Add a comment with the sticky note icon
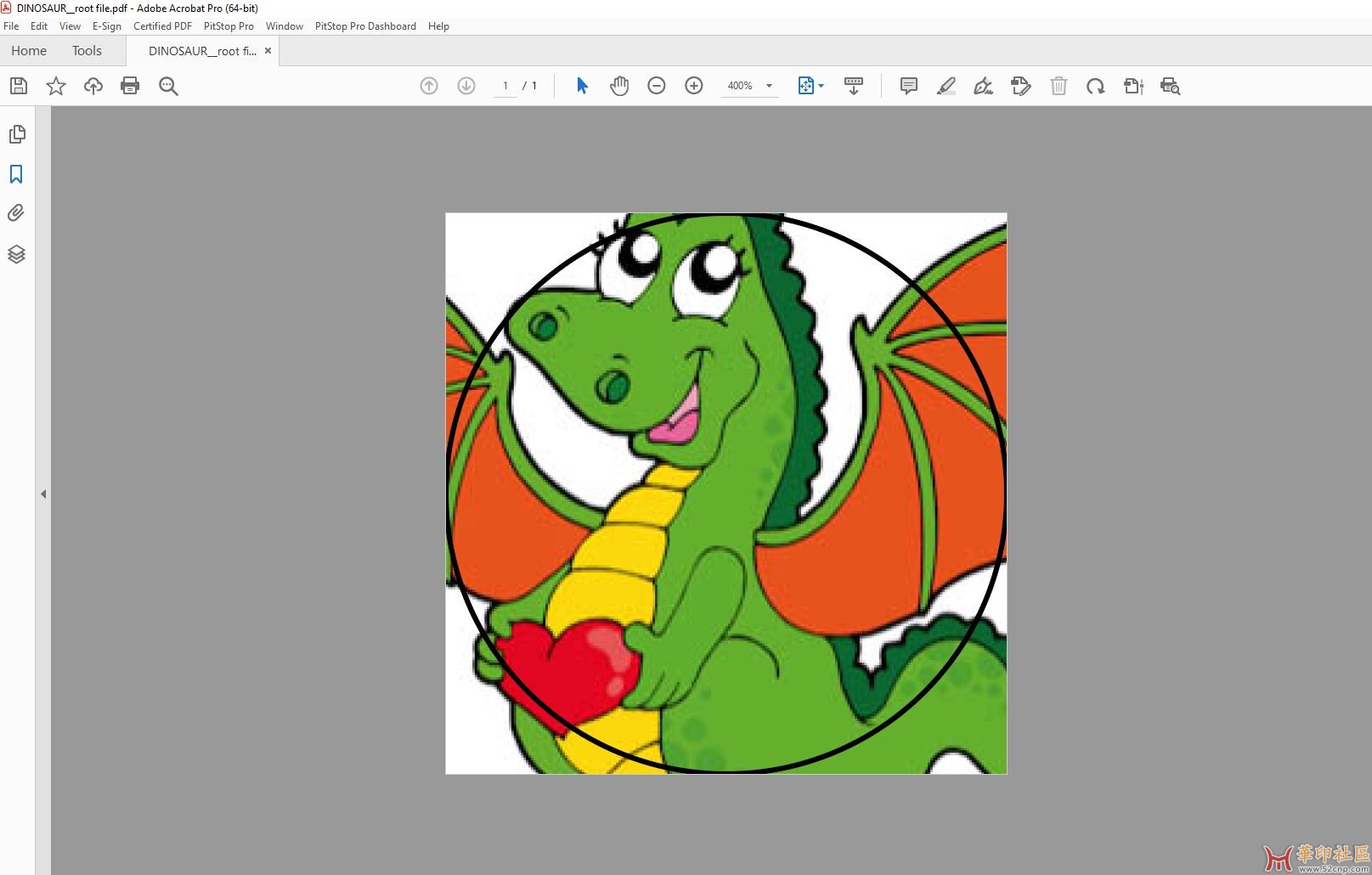The width and height of the screenshot is (1372, 875). coord(909,86)
